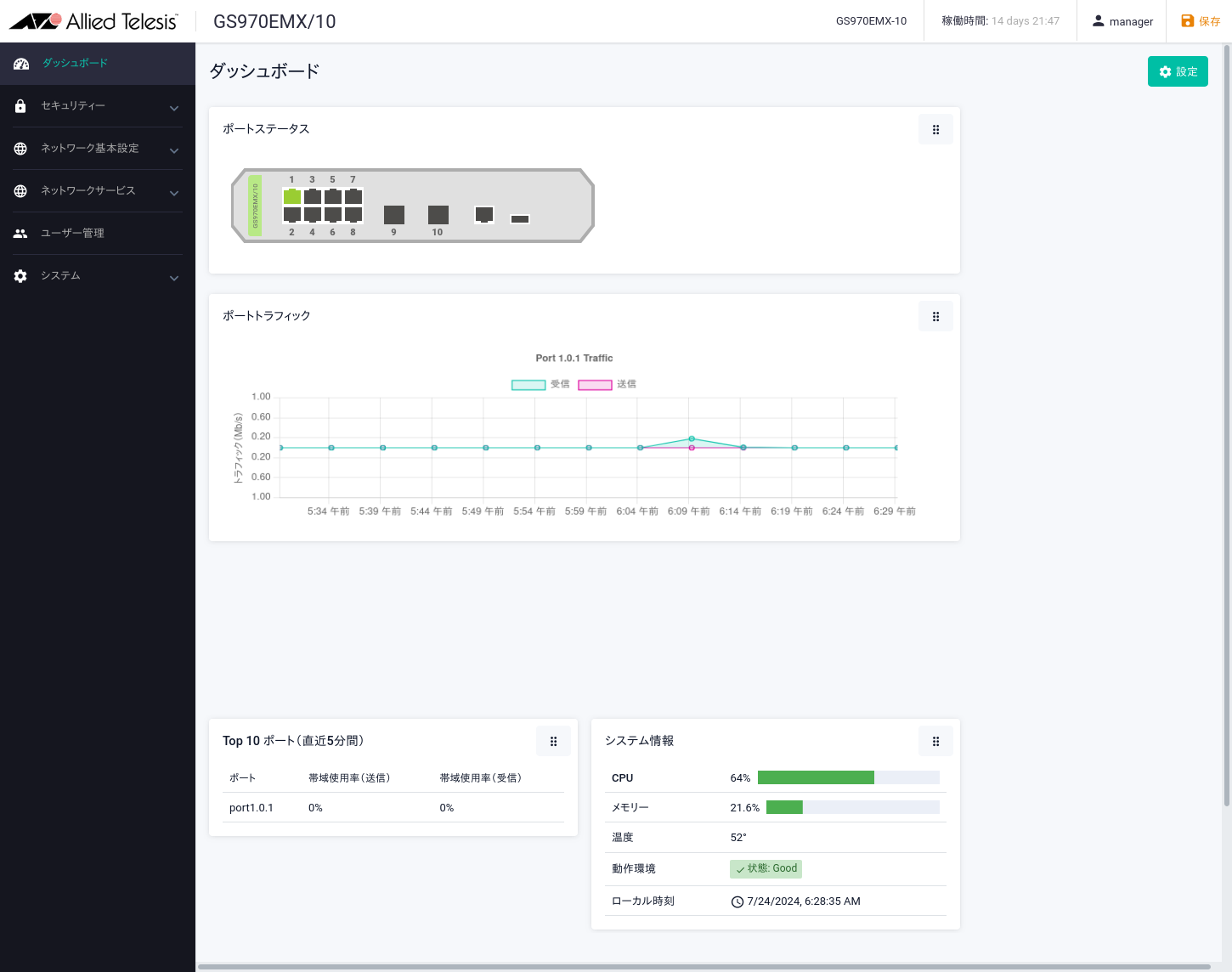This screenshot has height=972, width=1232.
Task: Click the USB port on switch diagram
Action: 520,219
